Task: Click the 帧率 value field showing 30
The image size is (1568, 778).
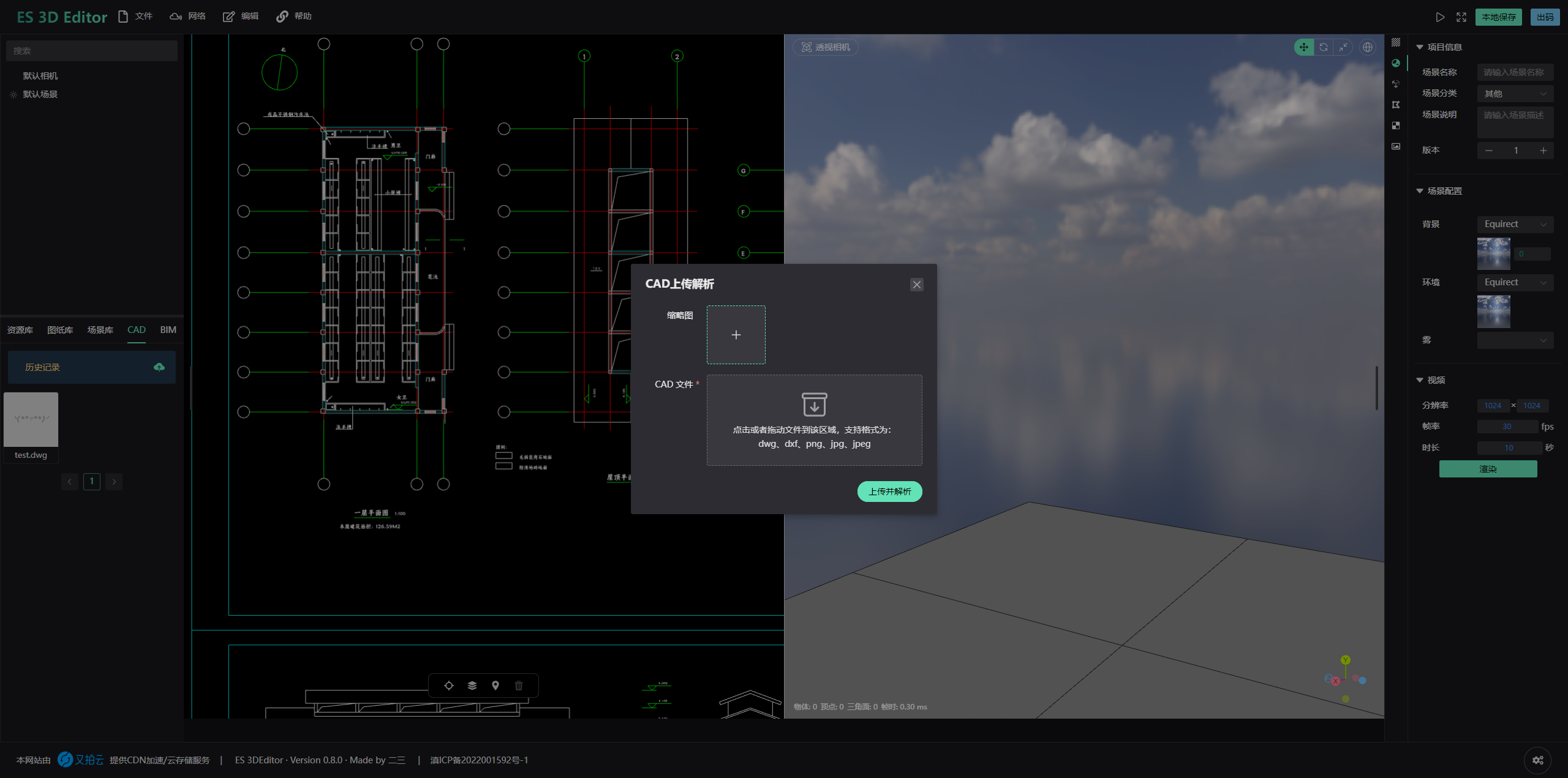Action: pyautogui.click(x=1507, y=427)
